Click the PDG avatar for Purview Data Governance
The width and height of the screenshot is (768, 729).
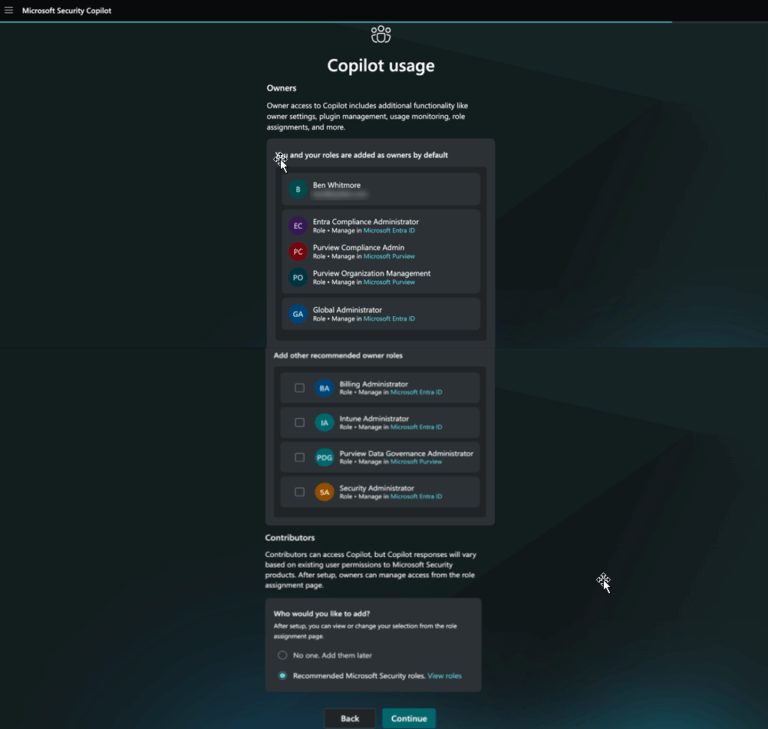[324, 458]
